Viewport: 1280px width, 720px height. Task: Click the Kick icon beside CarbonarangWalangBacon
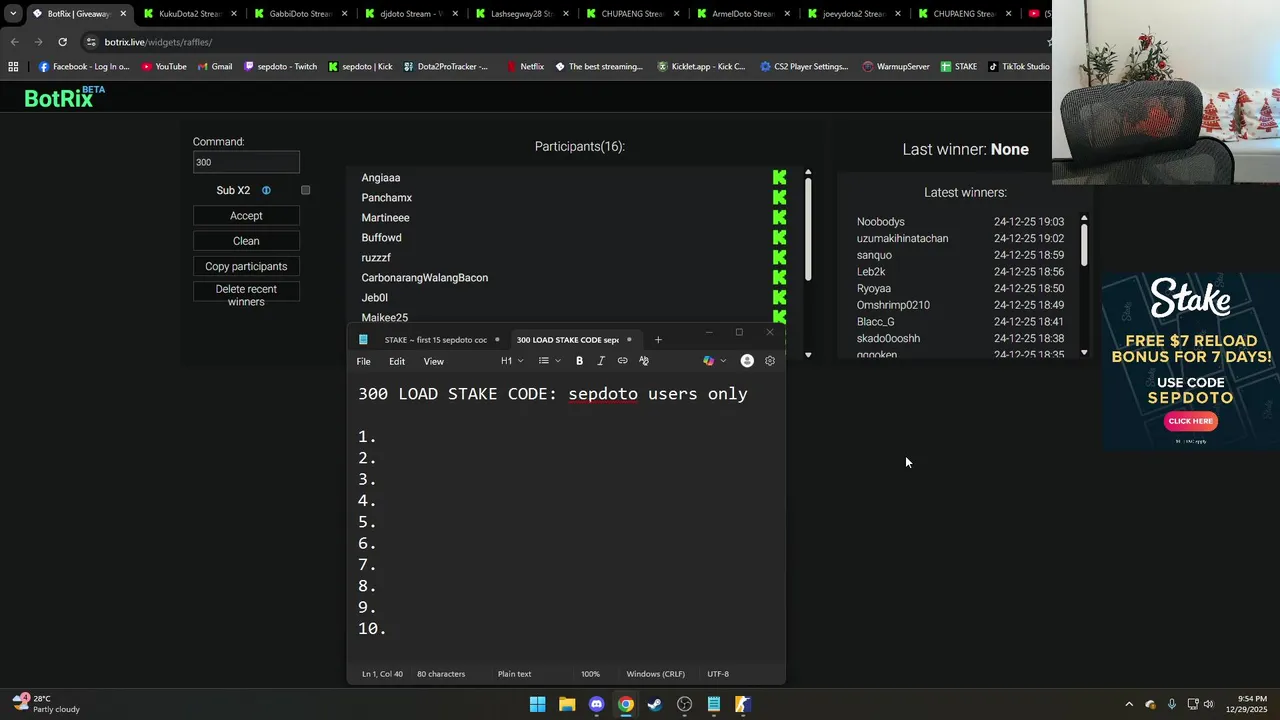coord(779,278)
